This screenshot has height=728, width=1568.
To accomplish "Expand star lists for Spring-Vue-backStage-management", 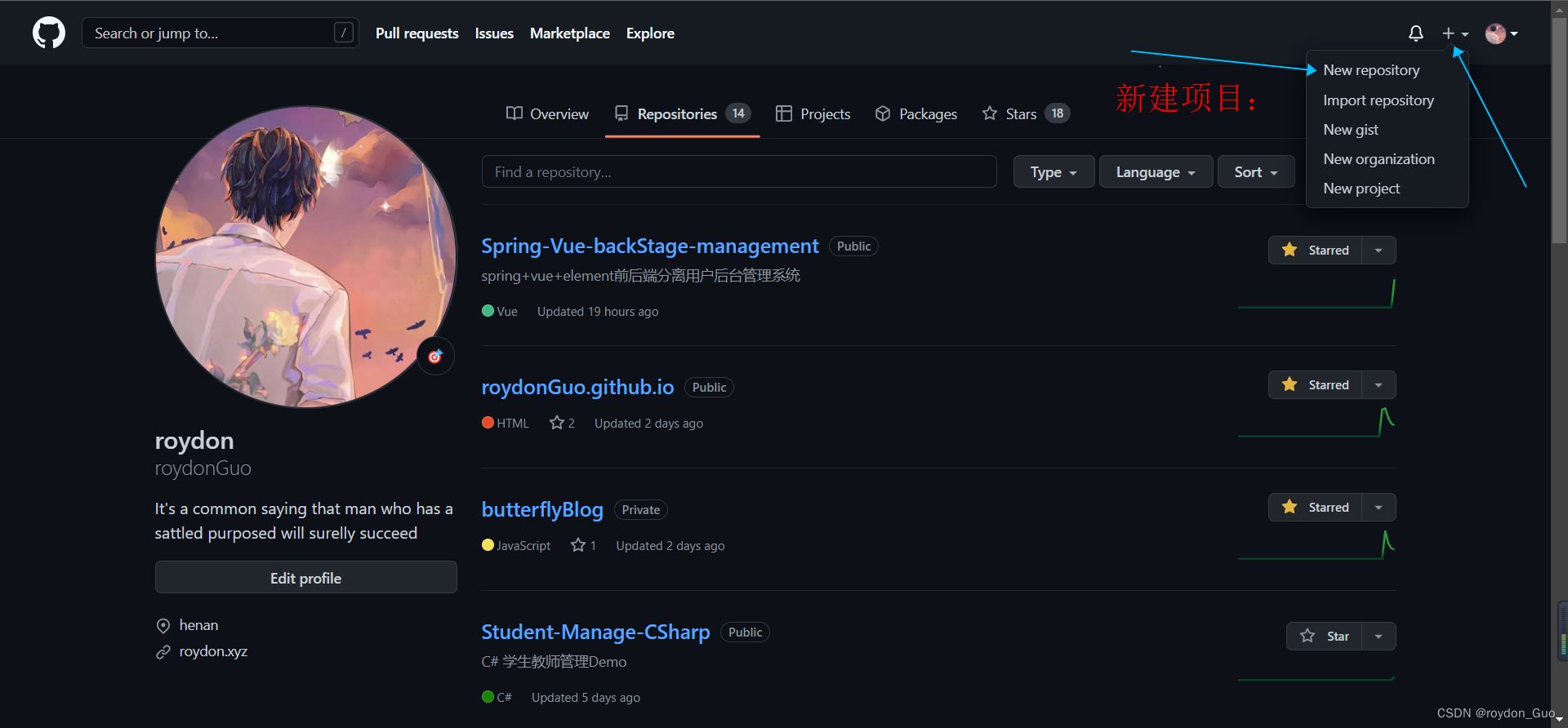I will [1379, 251].
